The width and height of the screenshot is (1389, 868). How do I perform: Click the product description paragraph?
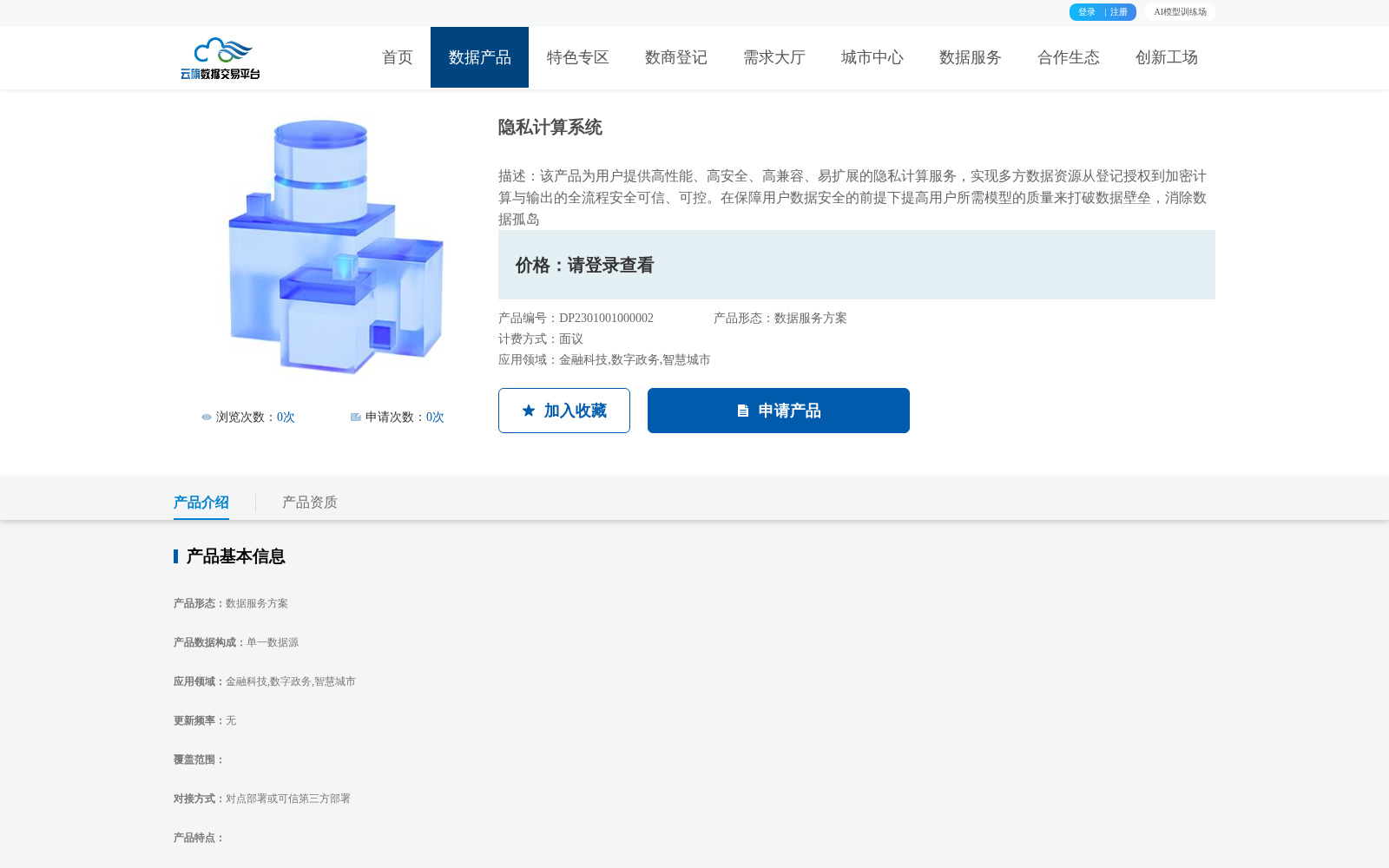point(852,198)
